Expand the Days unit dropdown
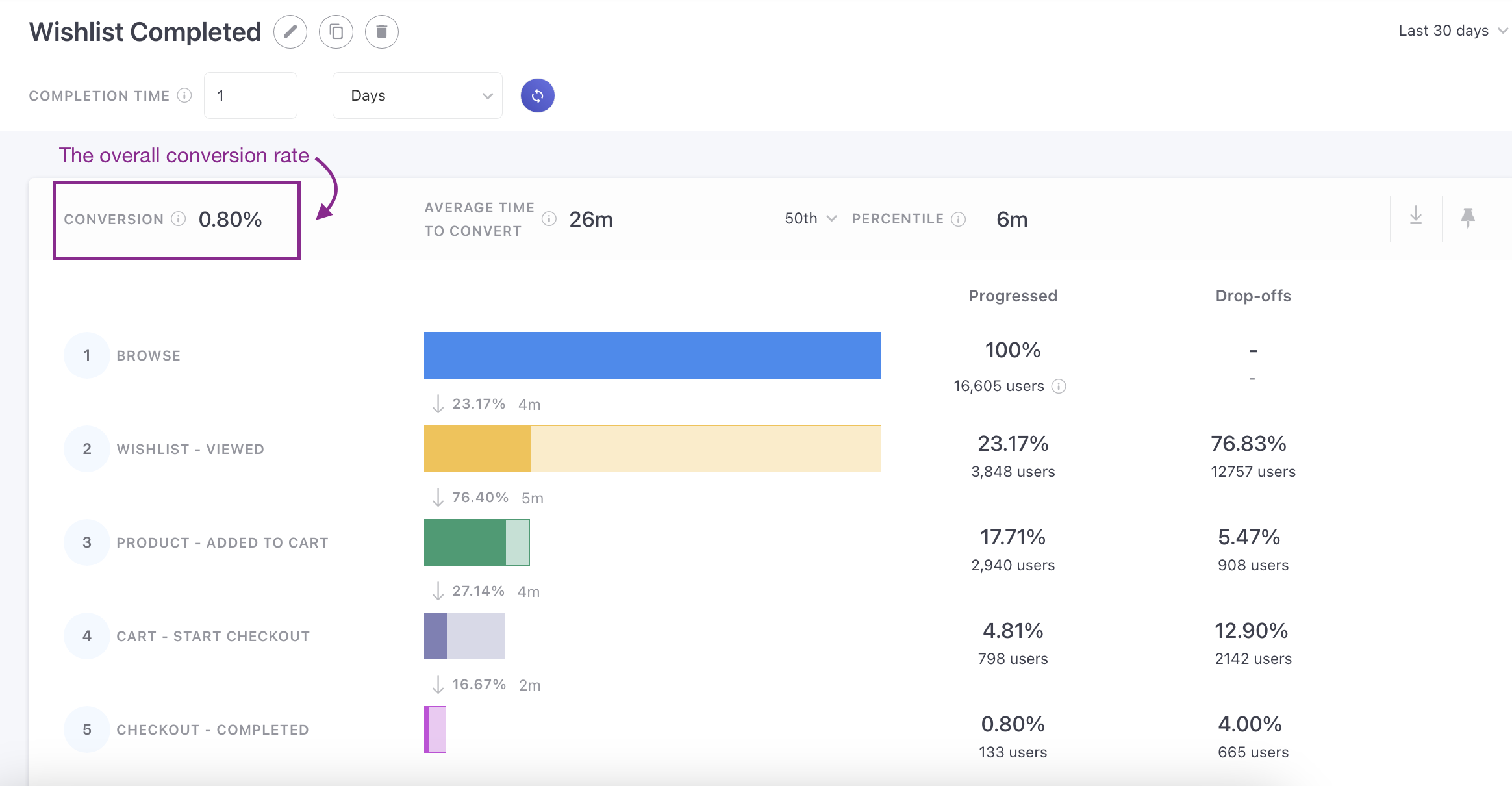 coord(418,95)
